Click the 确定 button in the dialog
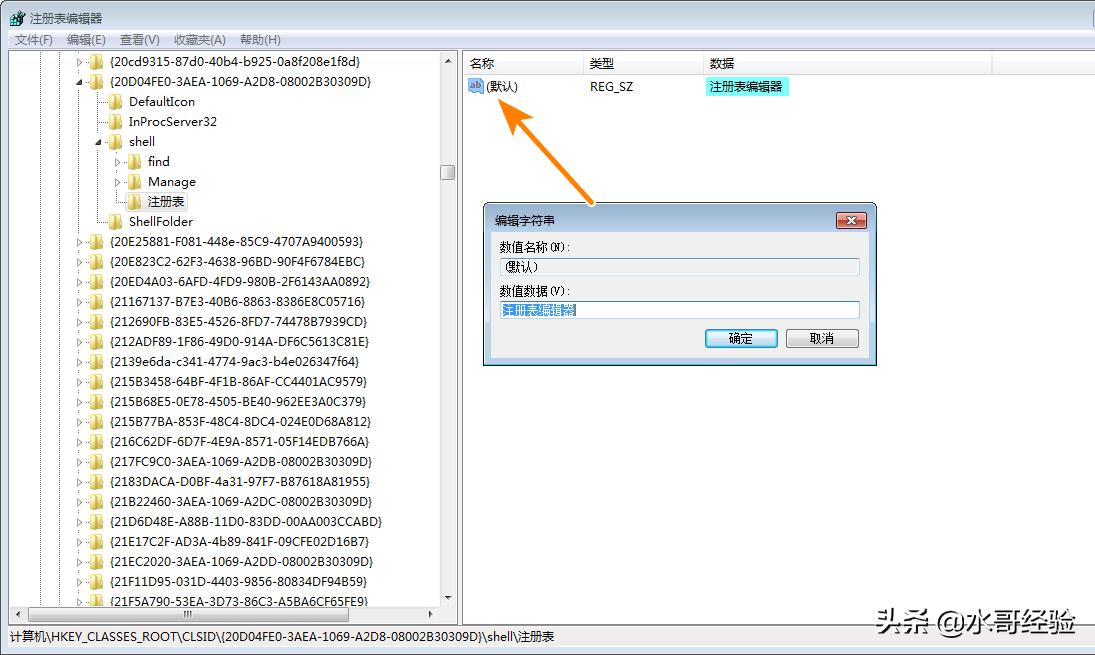 click(x=740, y=338)
